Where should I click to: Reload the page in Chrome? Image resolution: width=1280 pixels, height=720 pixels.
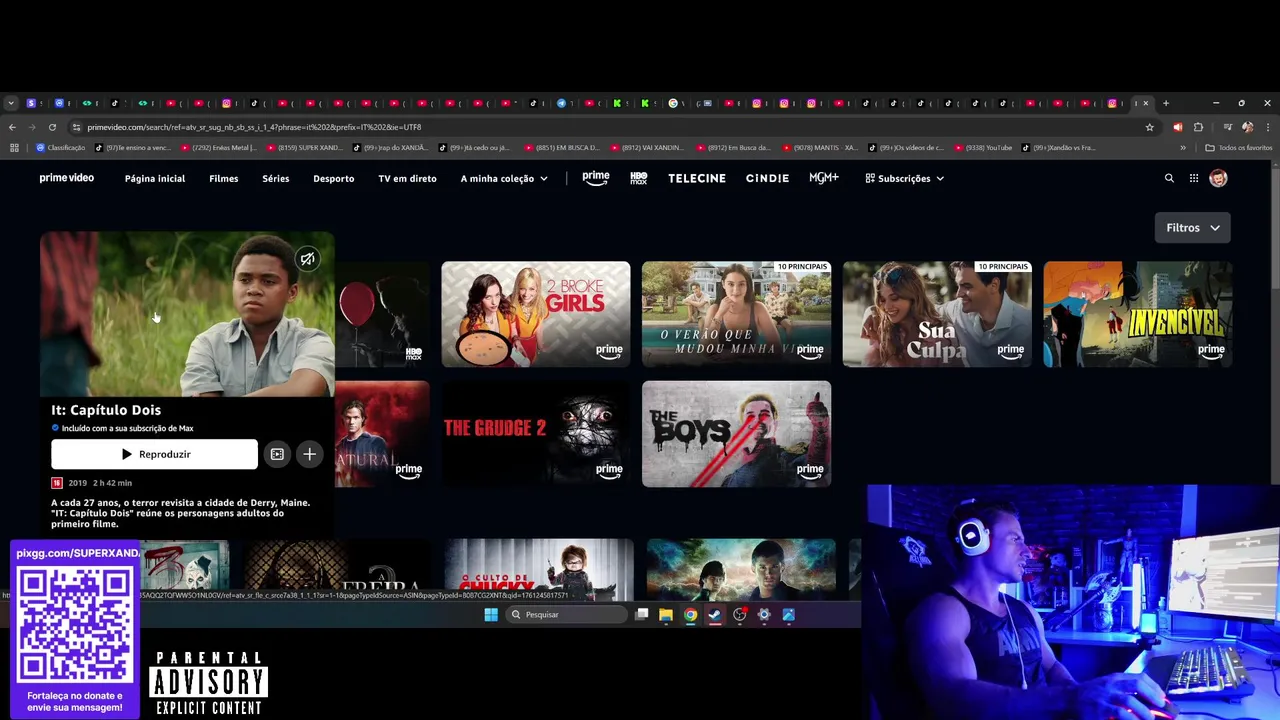coord(52,127)
